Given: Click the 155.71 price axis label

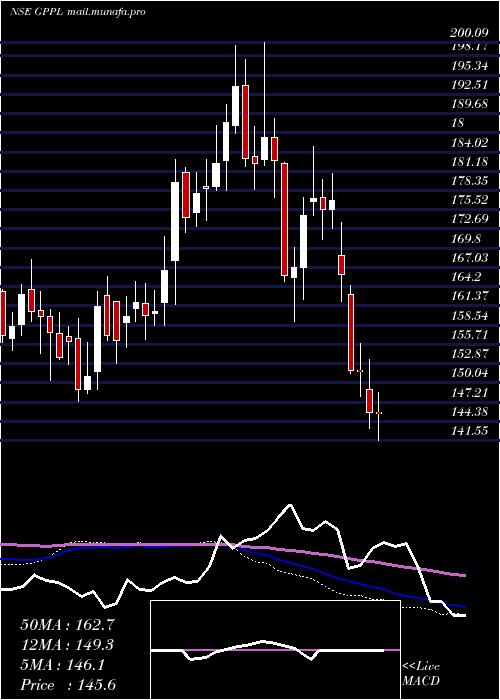Looking at the screenshot, I should (469, 334).
